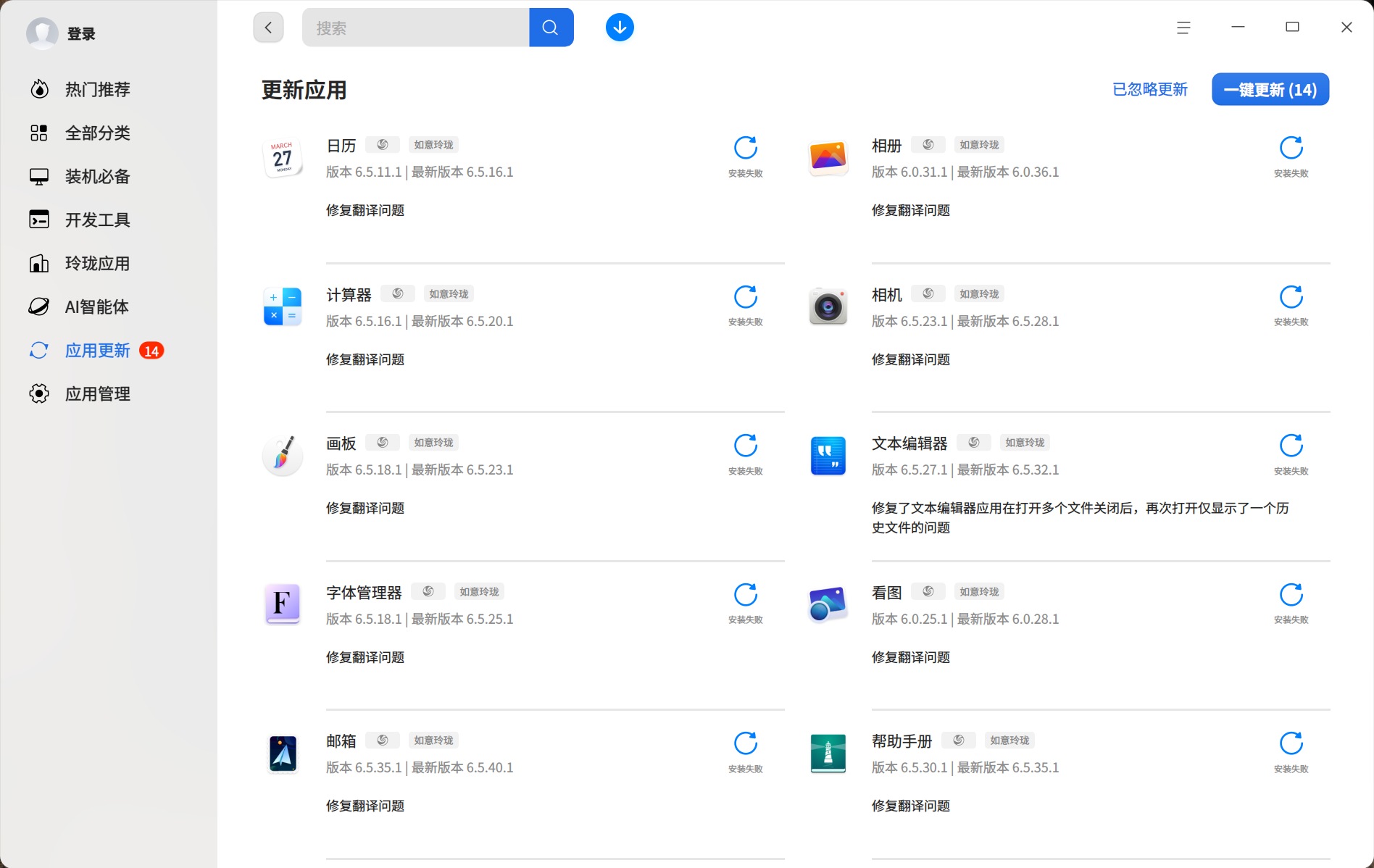Screen dimensions: 1374x868
Task: Click the 一键更新 (14) button
Action: (1270, 89)
